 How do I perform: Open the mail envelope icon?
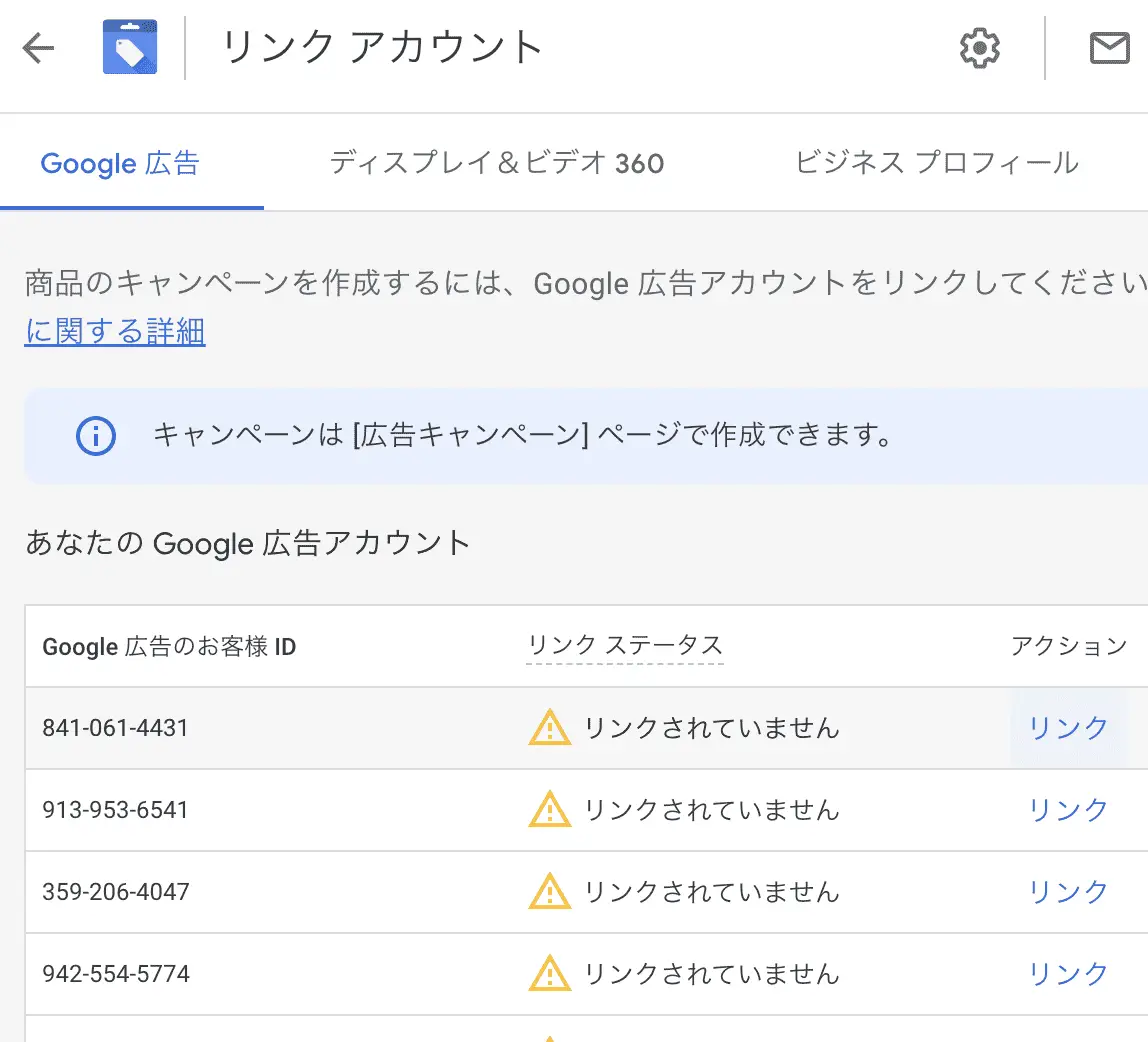1110,48
